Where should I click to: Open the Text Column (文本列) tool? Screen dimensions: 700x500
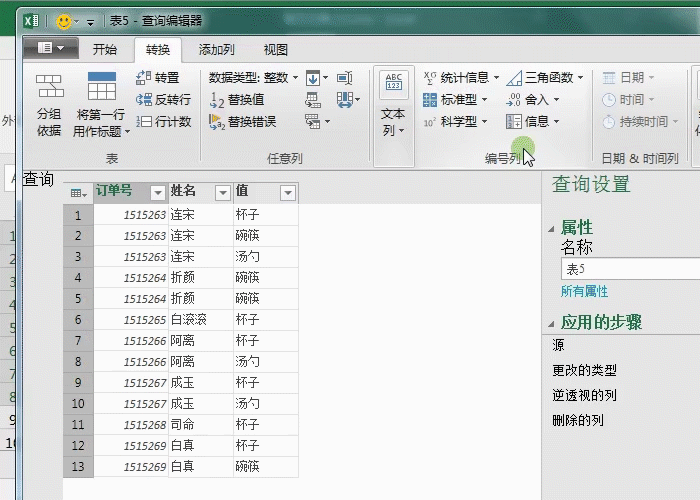click(x=393, y=105)
